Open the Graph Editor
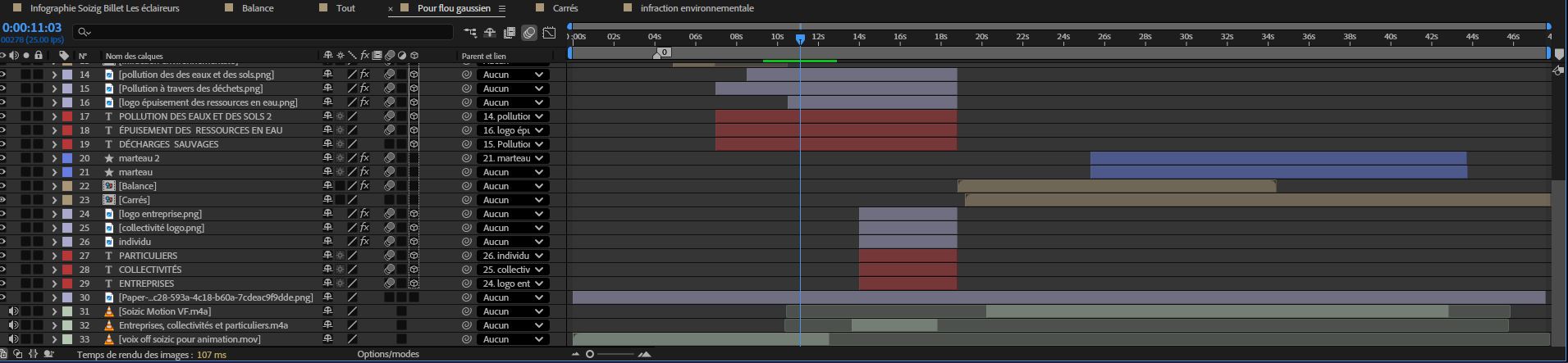 pyautogui.click(x=549, y=33)
